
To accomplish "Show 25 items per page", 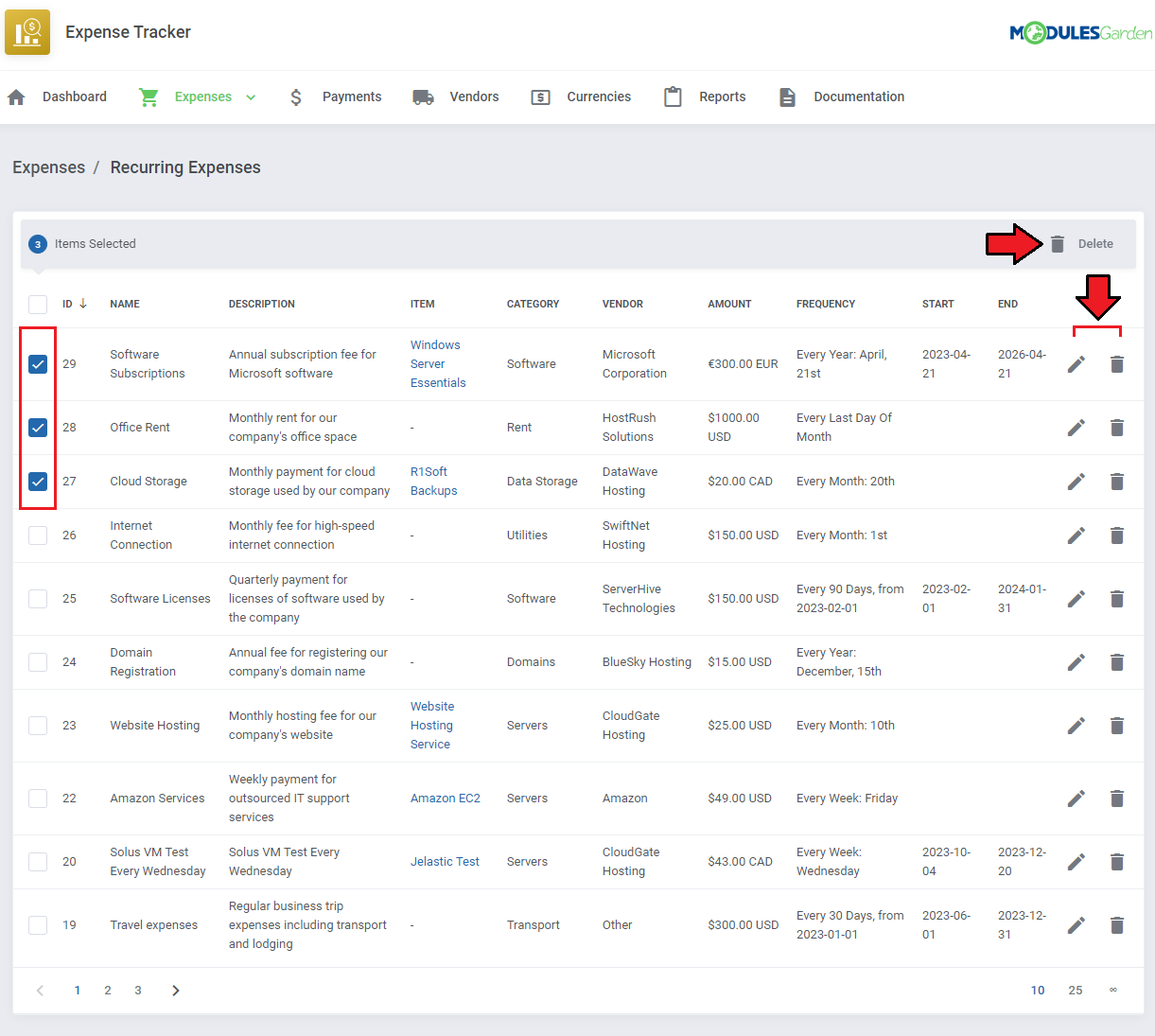I will coord(1076,991).
